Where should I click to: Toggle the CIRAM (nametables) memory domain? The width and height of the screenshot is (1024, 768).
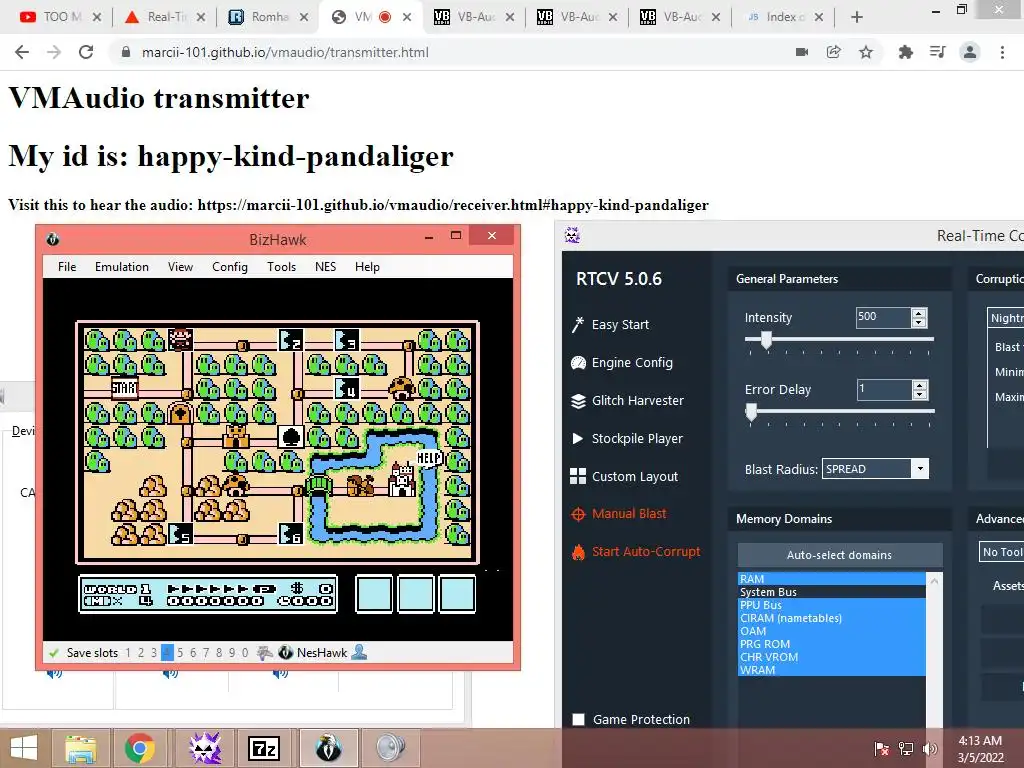click(x=831, y=618)
